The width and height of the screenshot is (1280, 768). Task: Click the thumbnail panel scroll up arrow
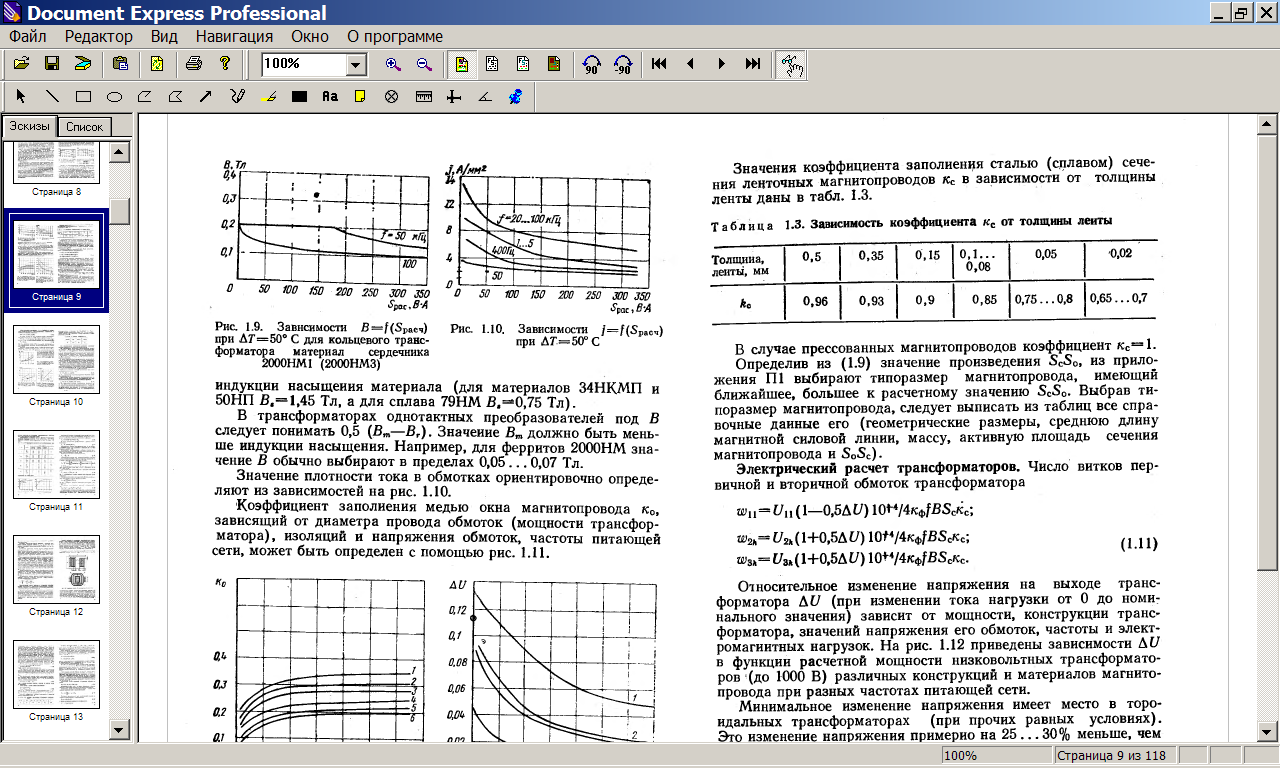[x=120, y=152]
